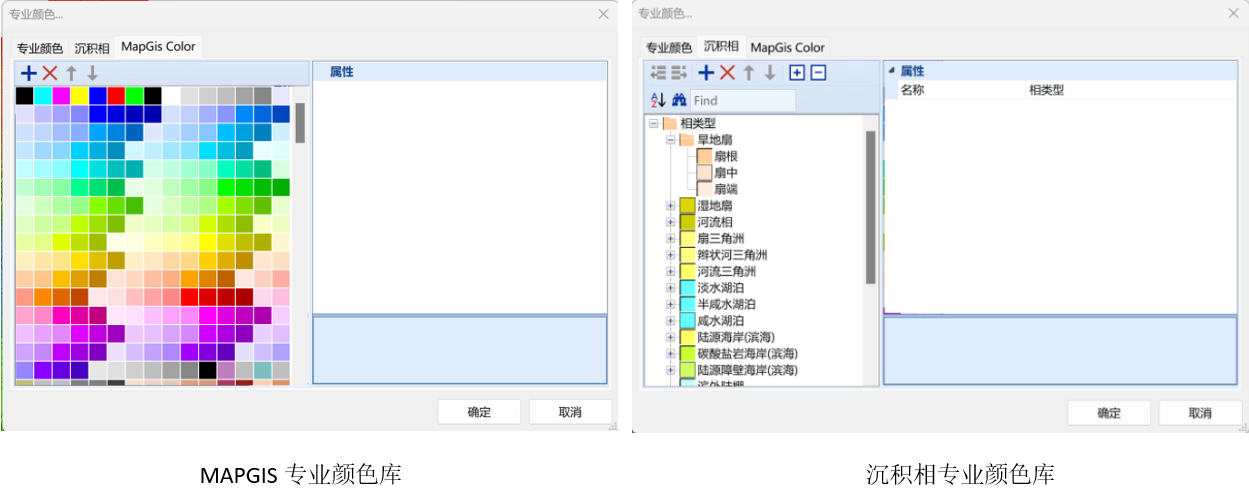Click collapse-all minus box icon in toolbar
This screenshot has height=490, width=1249.
tap(818, 73)
